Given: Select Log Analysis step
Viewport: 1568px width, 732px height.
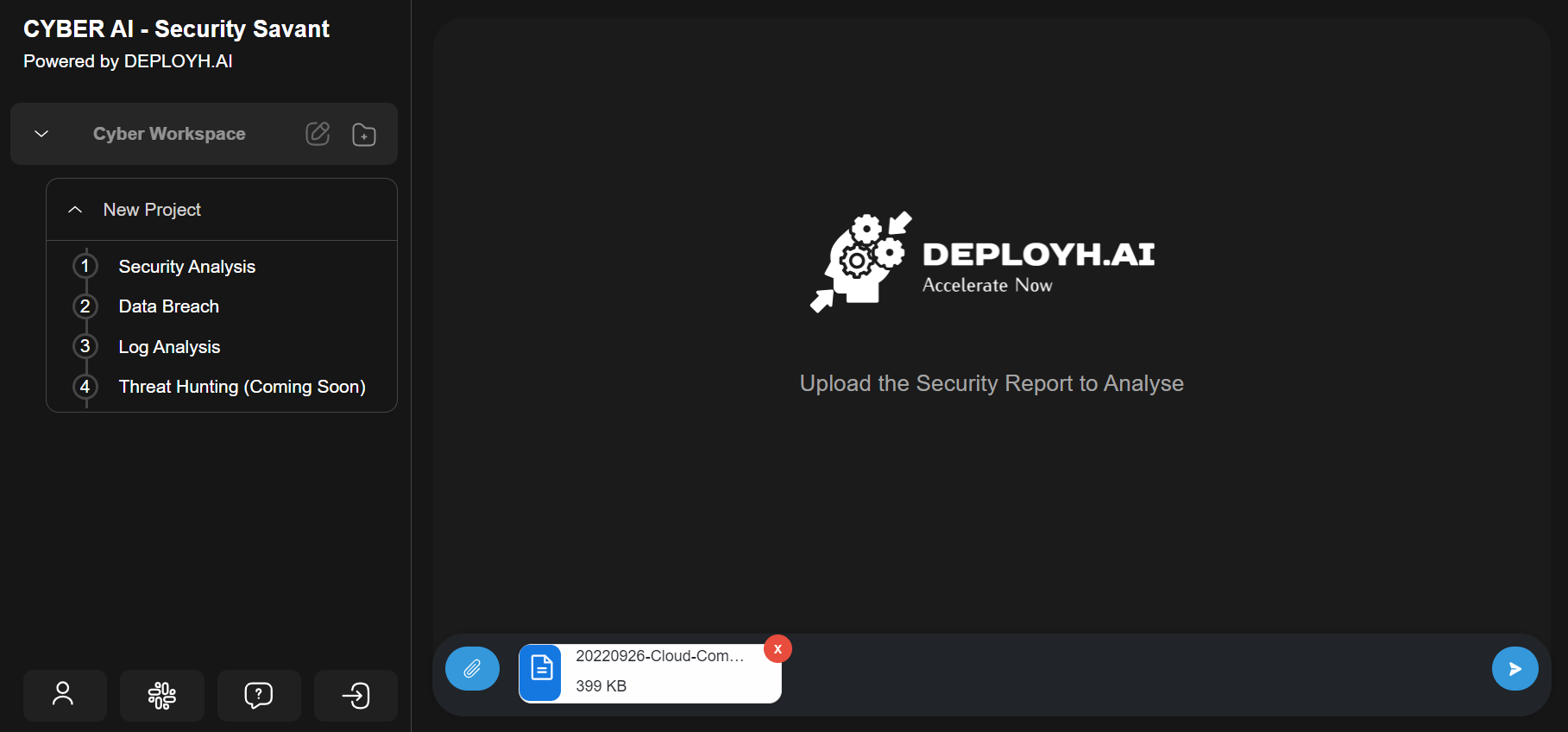Looking at the screenshot, I should tap(169, 347).
